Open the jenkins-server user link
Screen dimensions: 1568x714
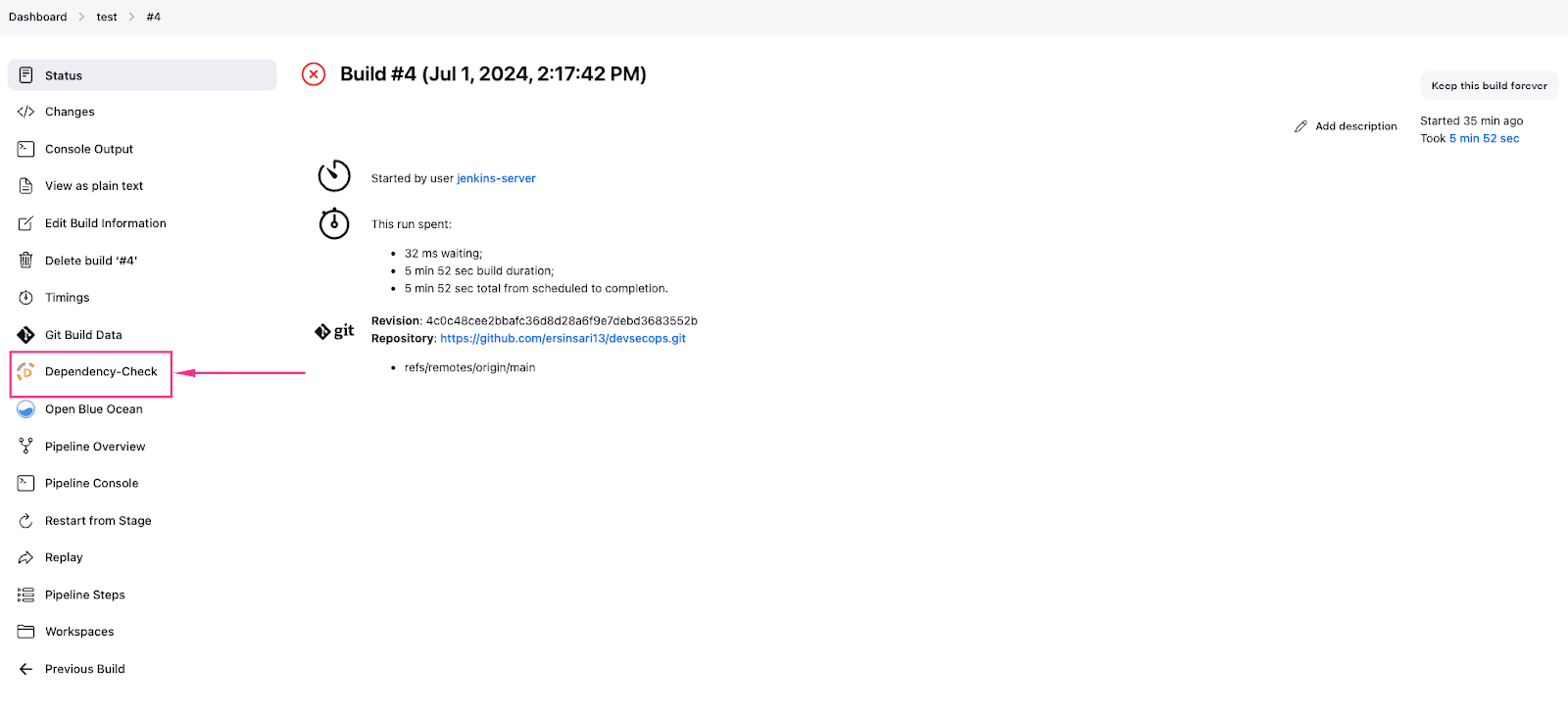click(x=496, y=178)
